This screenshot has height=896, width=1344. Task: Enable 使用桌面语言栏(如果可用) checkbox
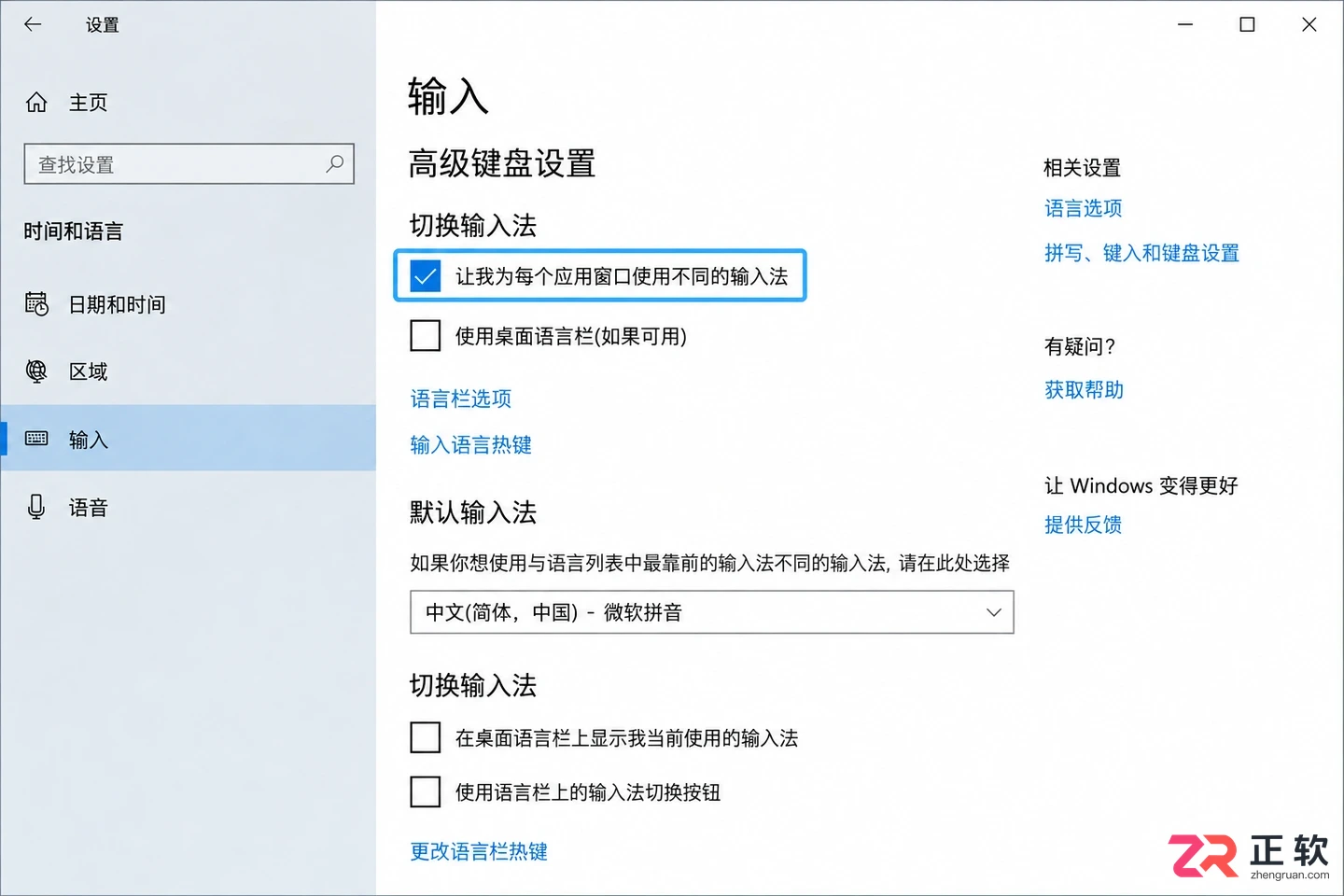click(x=426, y=335)
